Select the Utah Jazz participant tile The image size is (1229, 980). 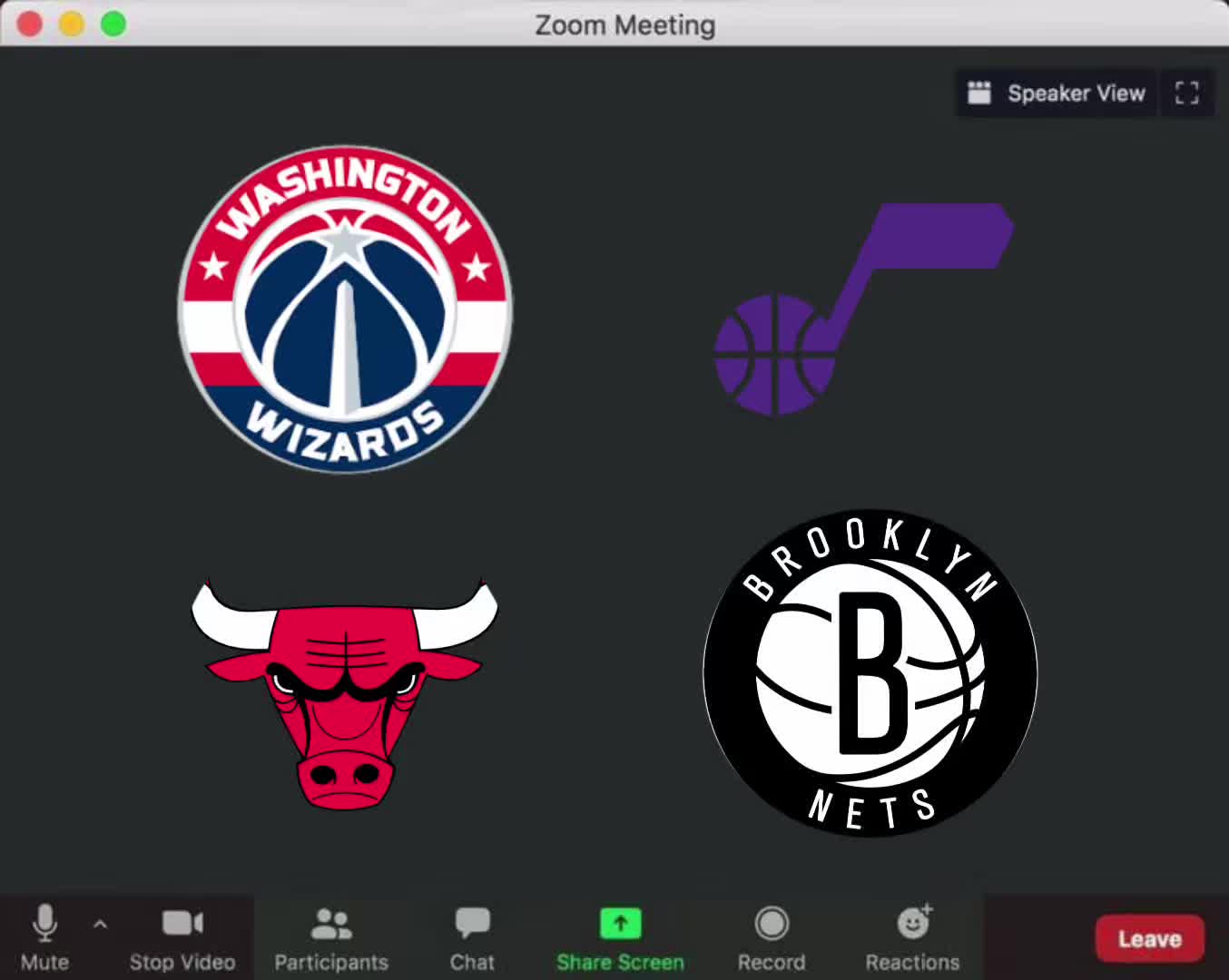pos(864,309)
